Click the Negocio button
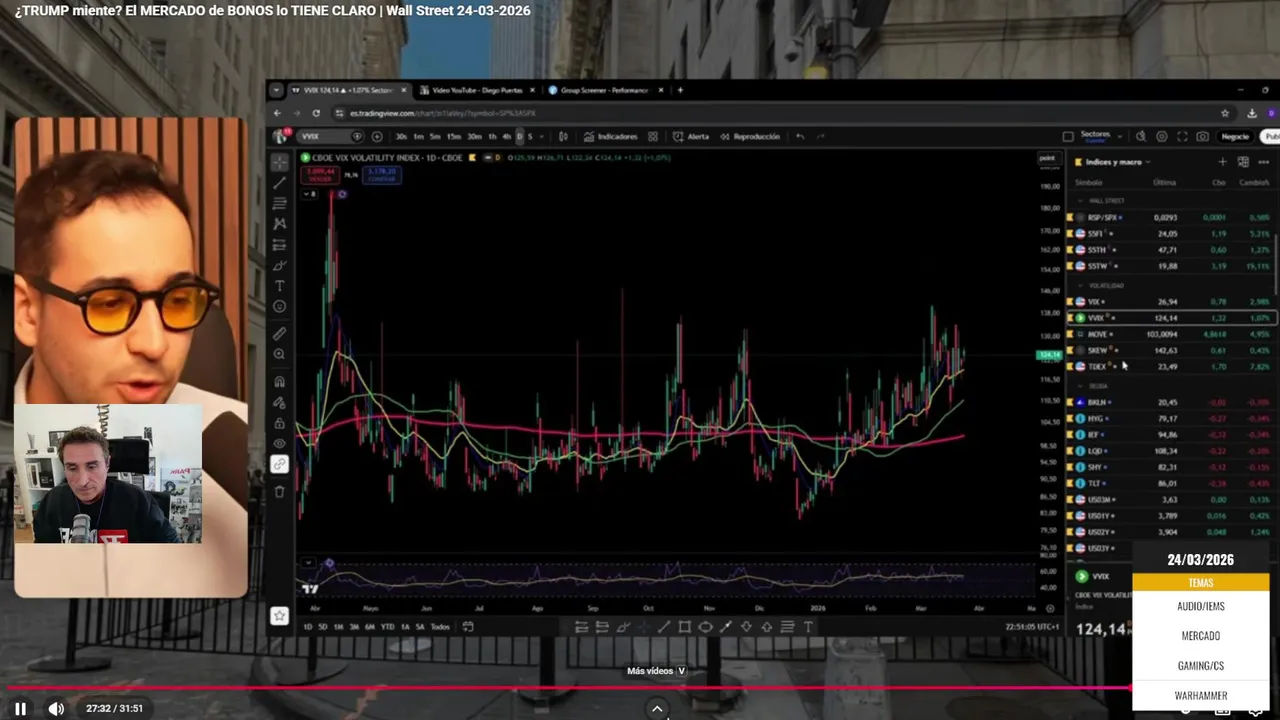The image size is (1280, 720). click(x=1235, y=136)
